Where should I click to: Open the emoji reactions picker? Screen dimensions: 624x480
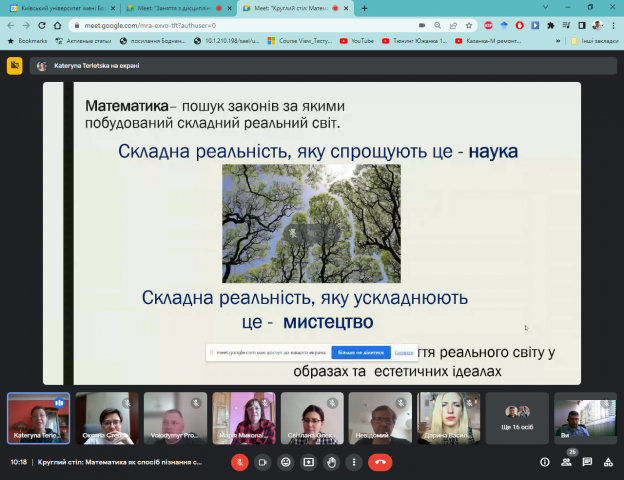[x=285, y=462]
